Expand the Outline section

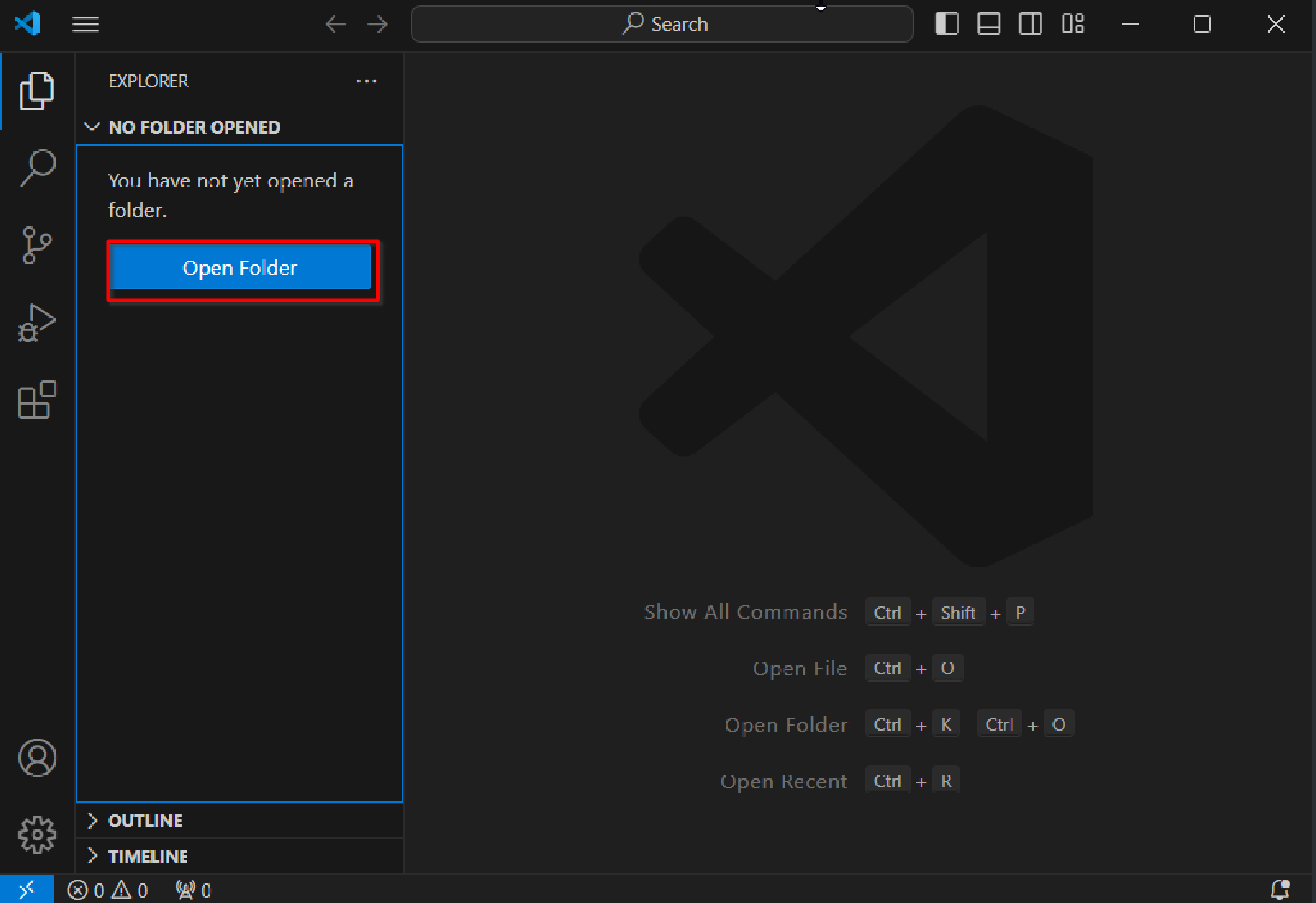tap(145, 821)
